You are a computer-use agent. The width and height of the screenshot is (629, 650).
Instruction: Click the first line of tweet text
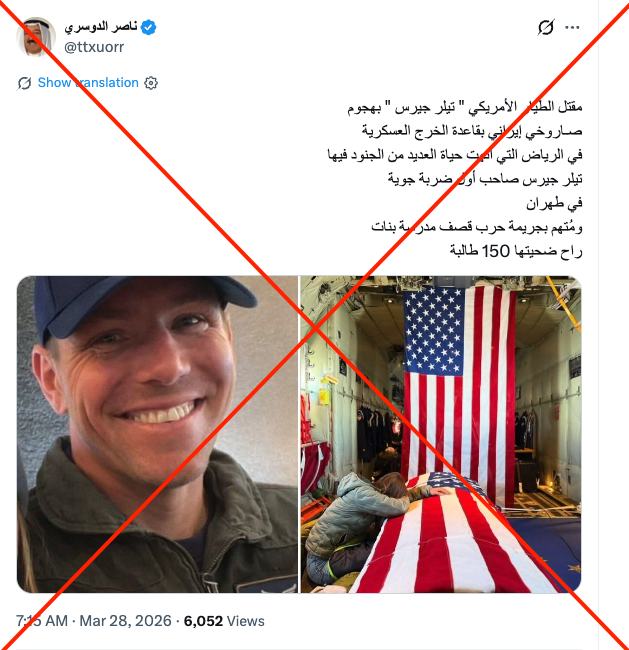pyautogui.click(x=465, y=107)
